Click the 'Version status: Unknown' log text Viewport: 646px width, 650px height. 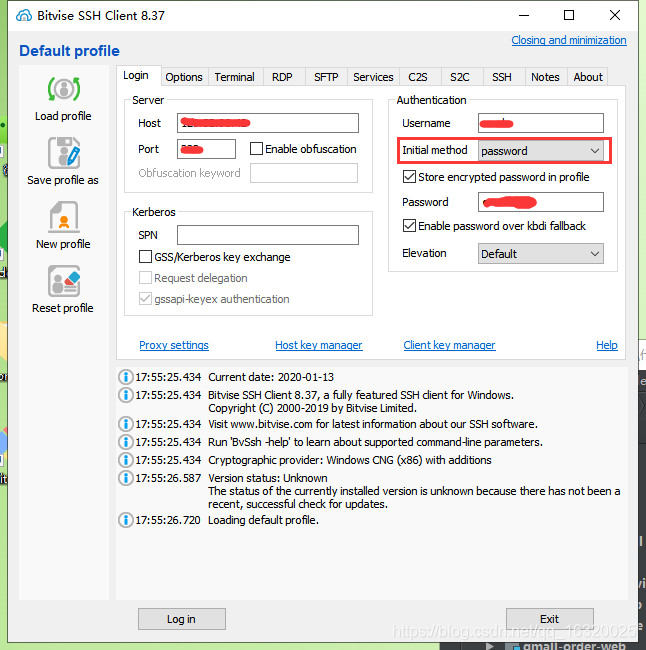[x=268, y=478]
